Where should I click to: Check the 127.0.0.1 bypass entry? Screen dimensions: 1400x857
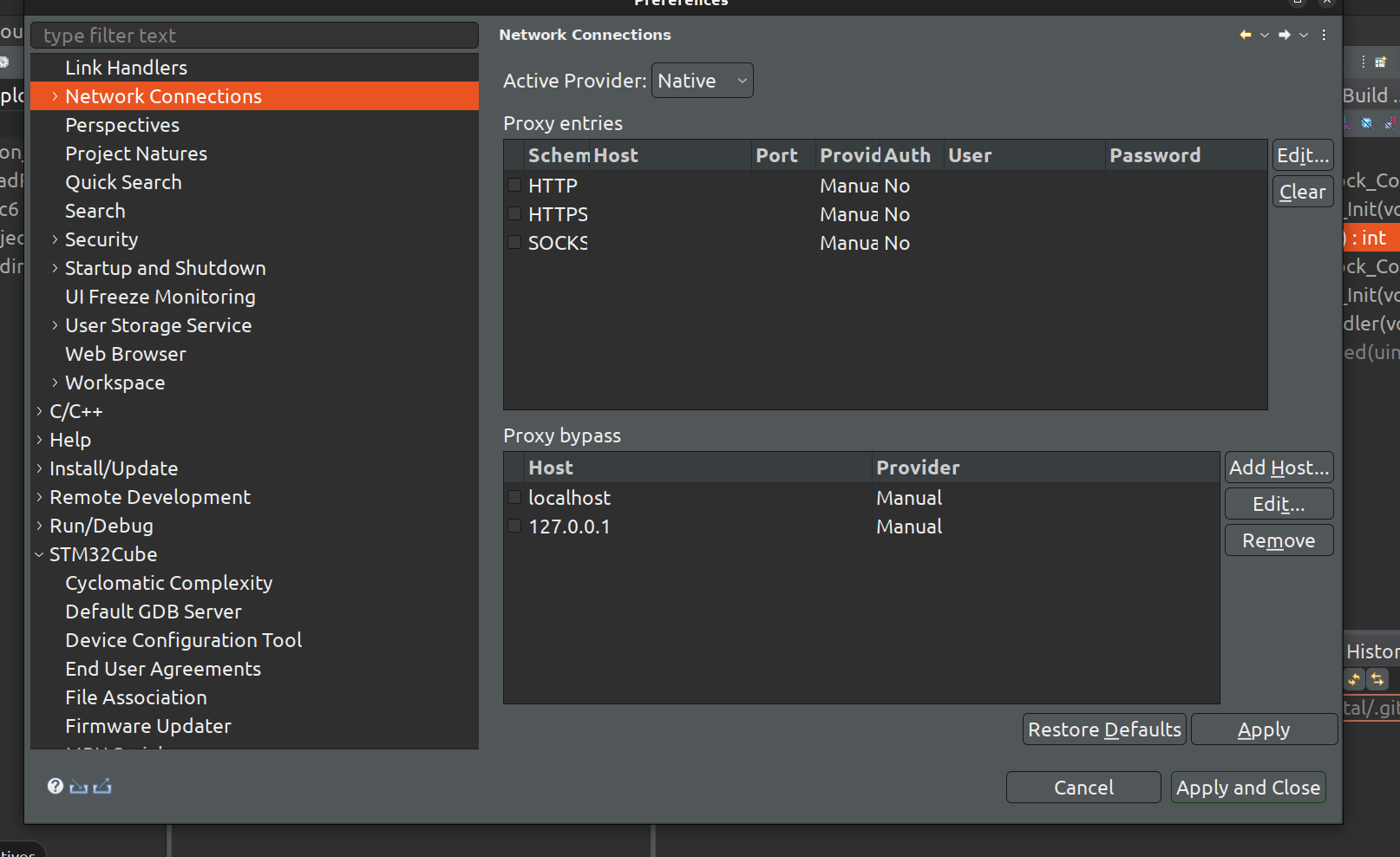click(514, 527)
